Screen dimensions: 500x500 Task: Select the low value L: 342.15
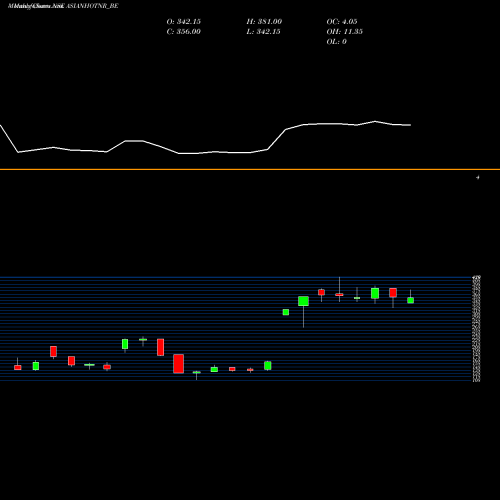point(264,32)
